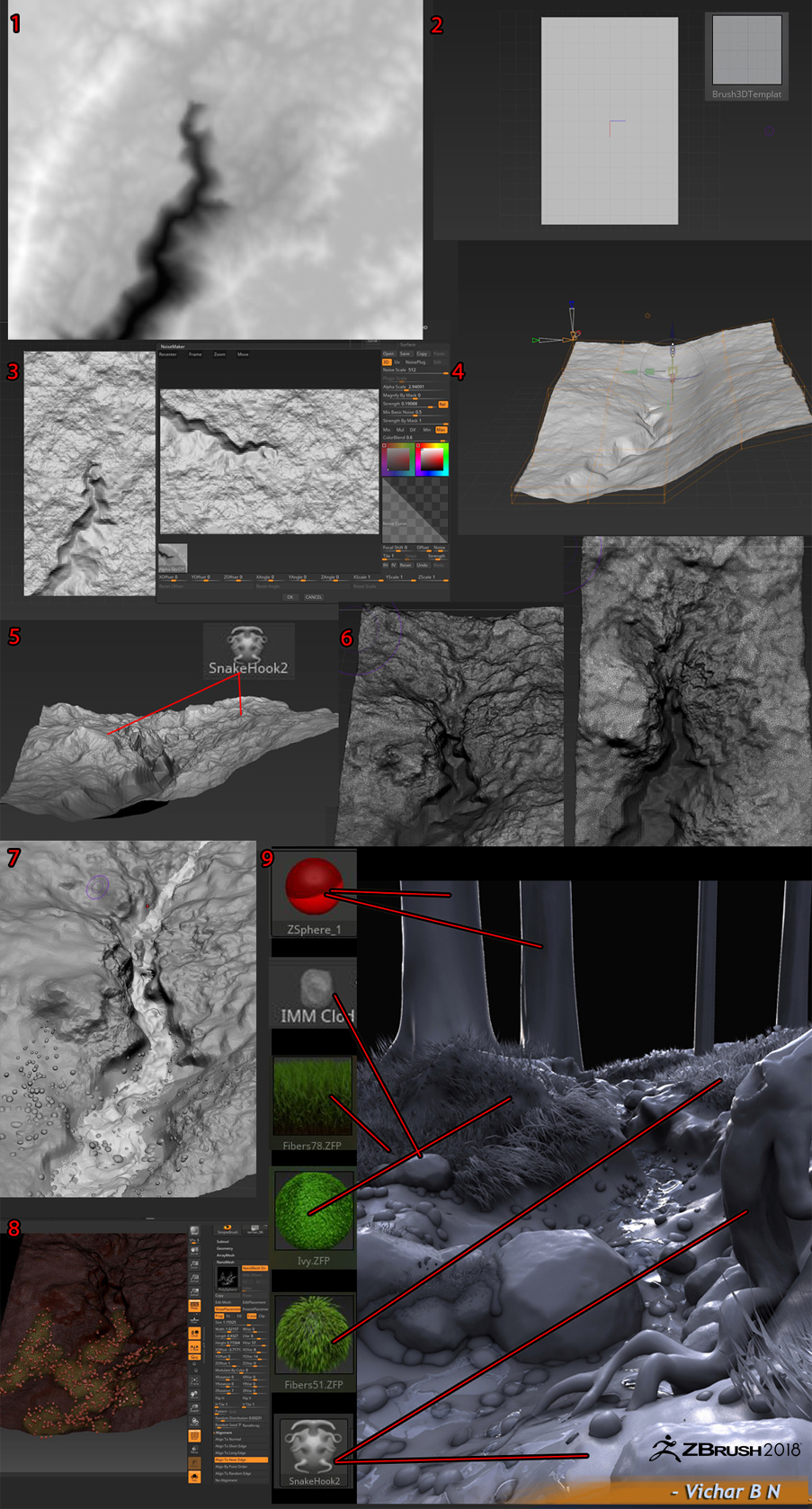
Task: Click Frame in NoiseMaker preview bar
Action: tap(195, 354)
